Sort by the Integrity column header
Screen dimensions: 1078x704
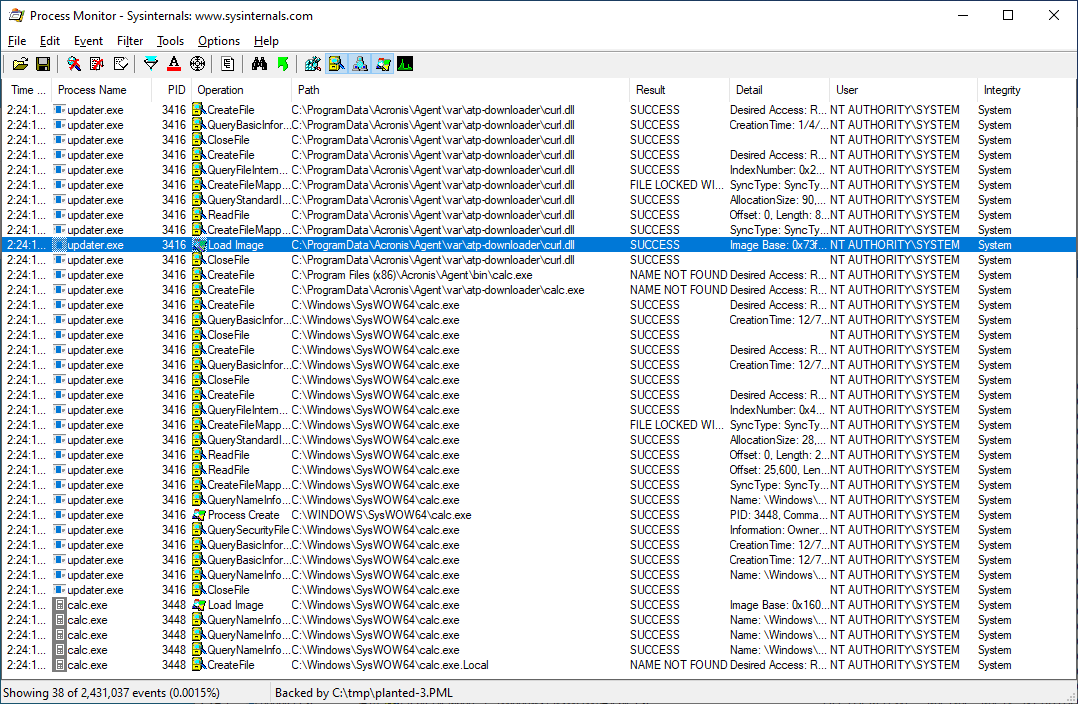1025,90
